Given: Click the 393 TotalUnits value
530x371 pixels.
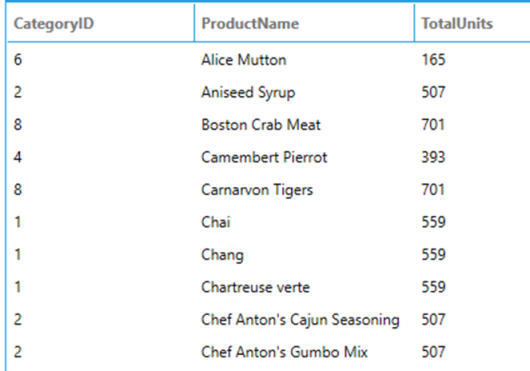Looking at the screenshot, I should (x=433, y=157).
